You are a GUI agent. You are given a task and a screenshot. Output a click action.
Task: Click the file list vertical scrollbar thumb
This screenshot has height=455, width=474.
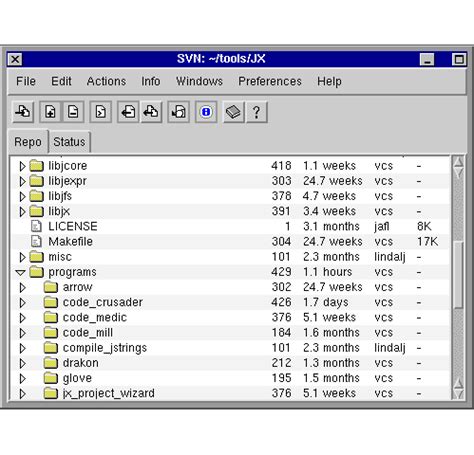459,275
